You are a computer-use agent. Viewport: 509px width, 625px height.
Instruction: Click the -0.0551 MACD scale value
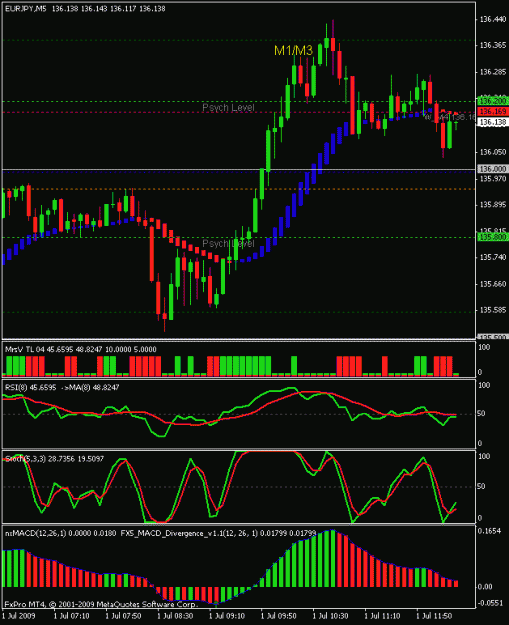pyautogui.click(x=490, y=603)
